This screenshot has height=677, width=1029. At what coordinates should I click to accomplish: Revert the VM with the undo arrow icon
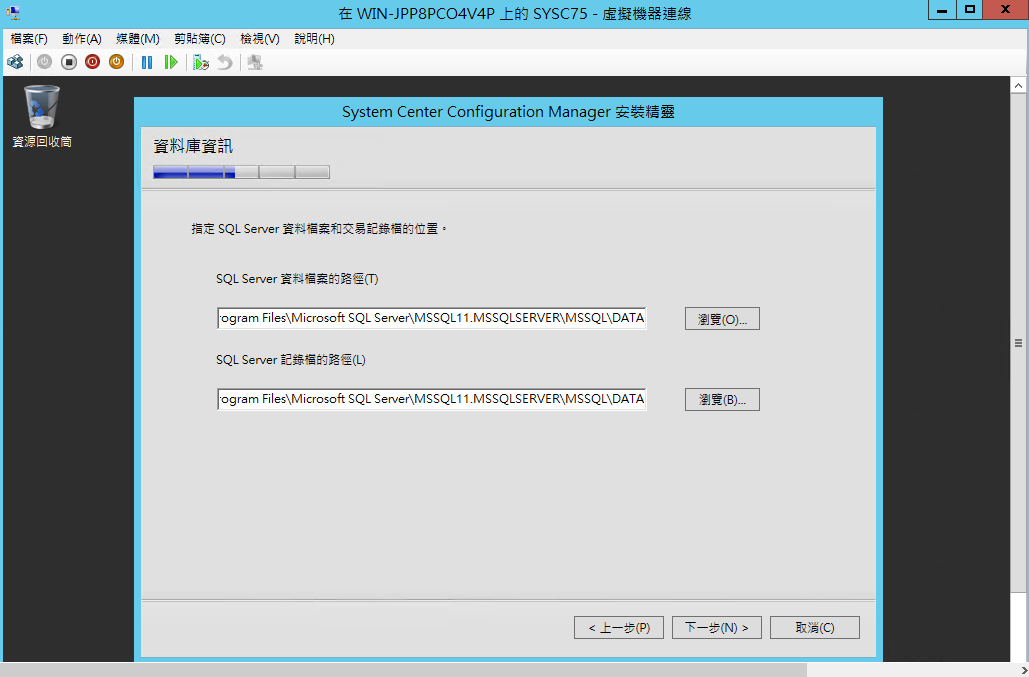pos(225,62)
